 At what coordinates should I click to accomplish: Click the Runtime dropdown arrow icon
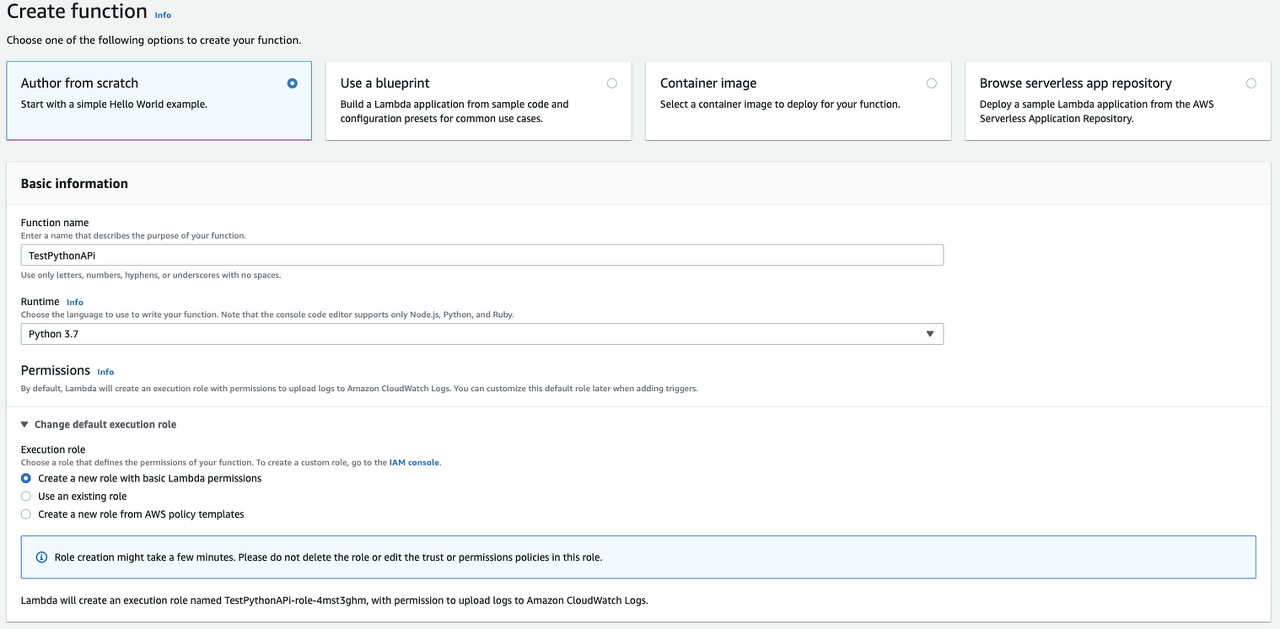930,334
